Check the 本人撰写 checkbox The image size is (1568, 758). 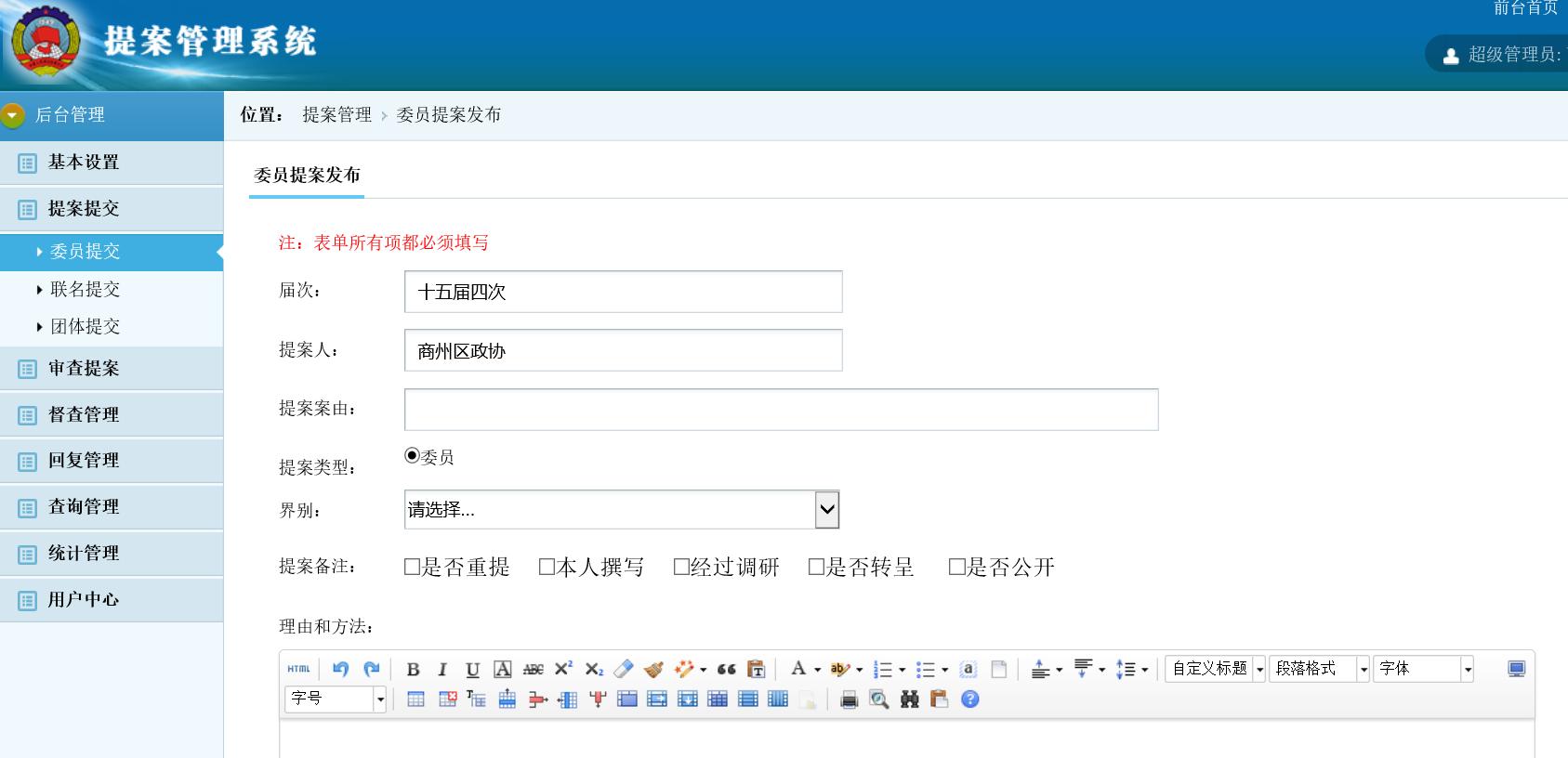click(x=547, y=567)
